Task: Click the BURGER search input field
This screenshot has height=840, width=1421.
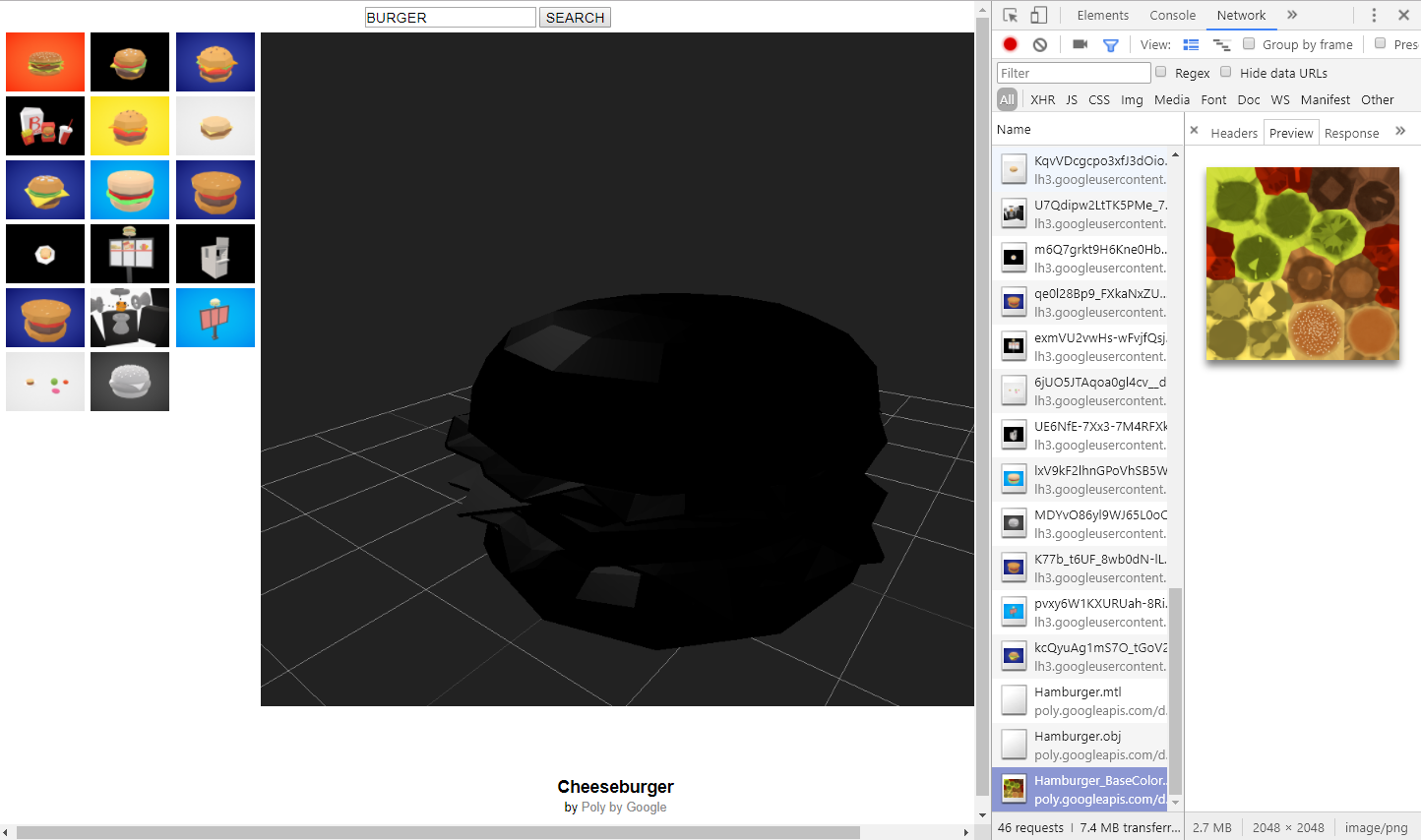Action: [x=450, y=17]
